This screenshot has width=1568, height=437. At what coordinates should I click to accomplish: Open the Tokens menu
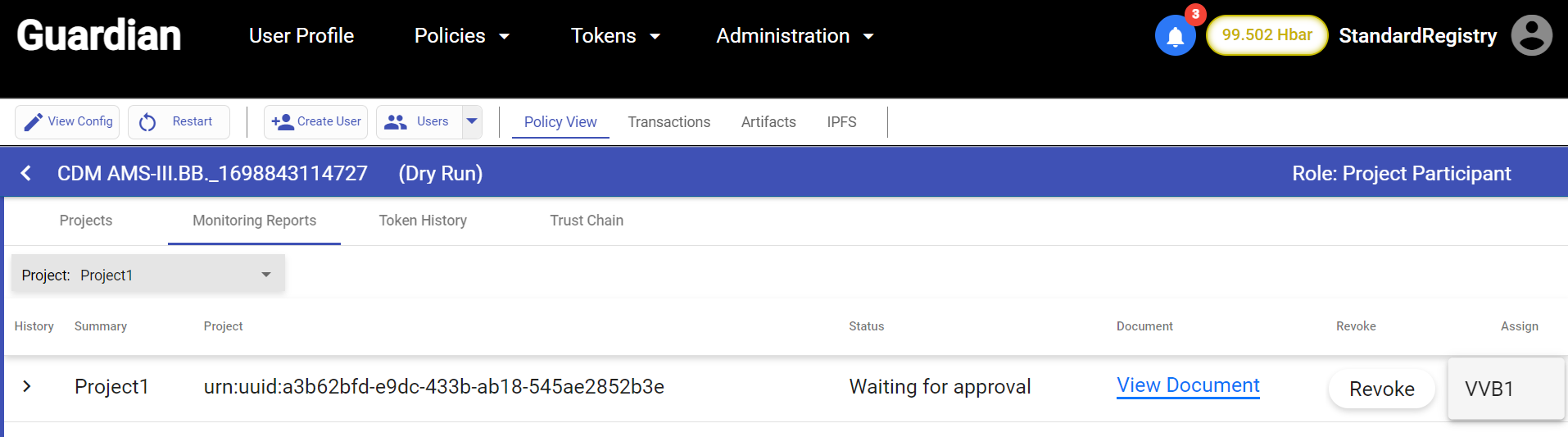click(615, 36)
